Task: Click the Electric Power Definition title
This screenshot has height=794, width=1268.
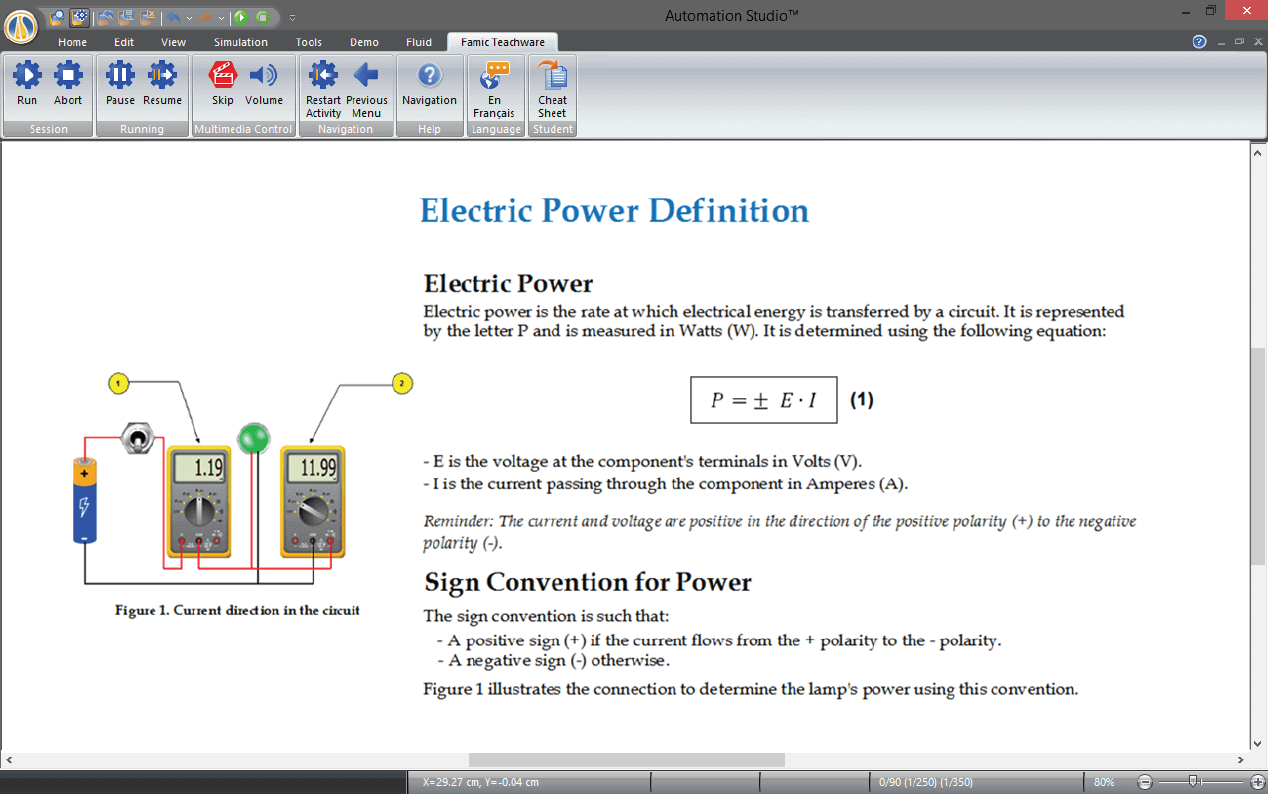Action: [614, 211]
